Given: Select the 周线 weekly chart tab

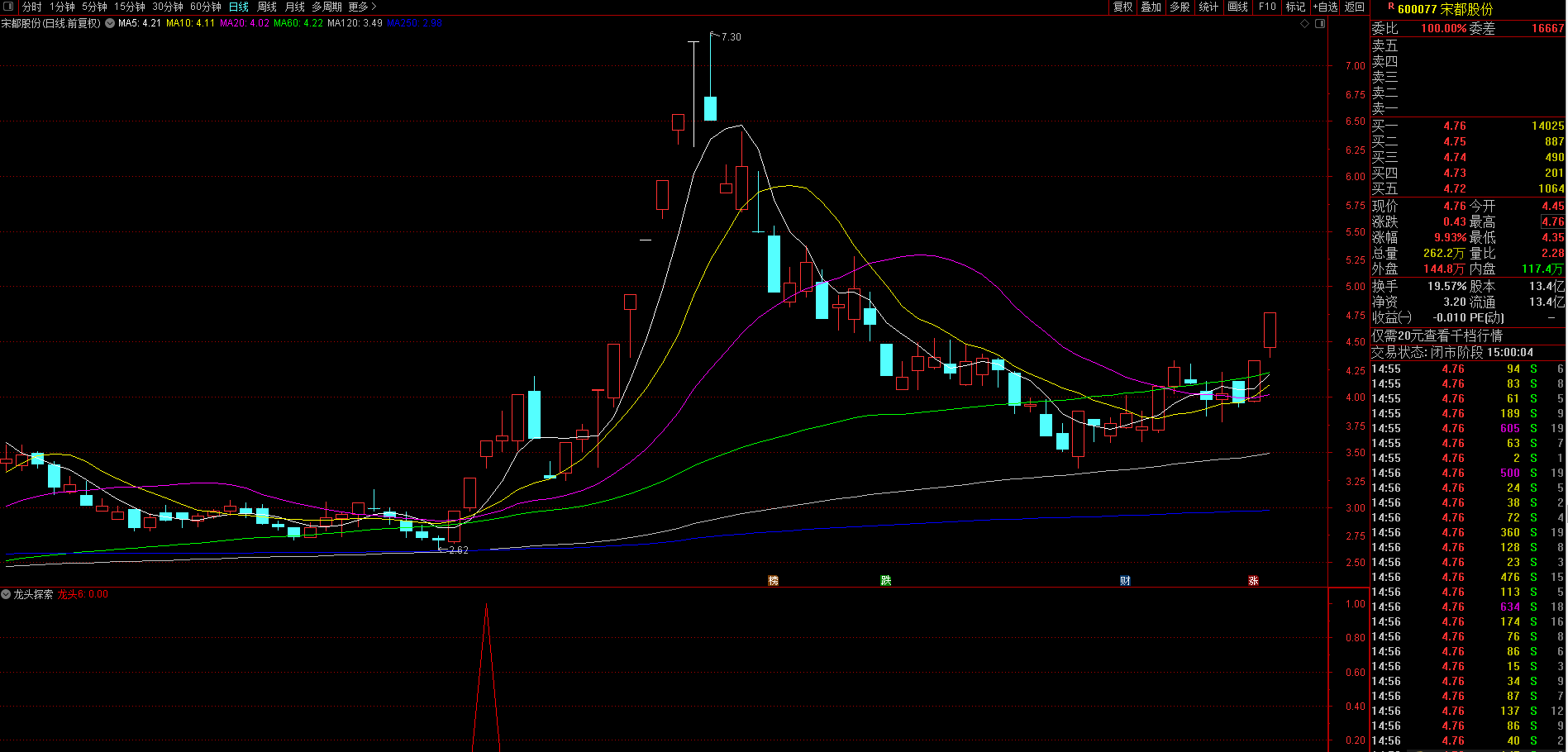Looking at the screenshot, I should click(267, 7).
